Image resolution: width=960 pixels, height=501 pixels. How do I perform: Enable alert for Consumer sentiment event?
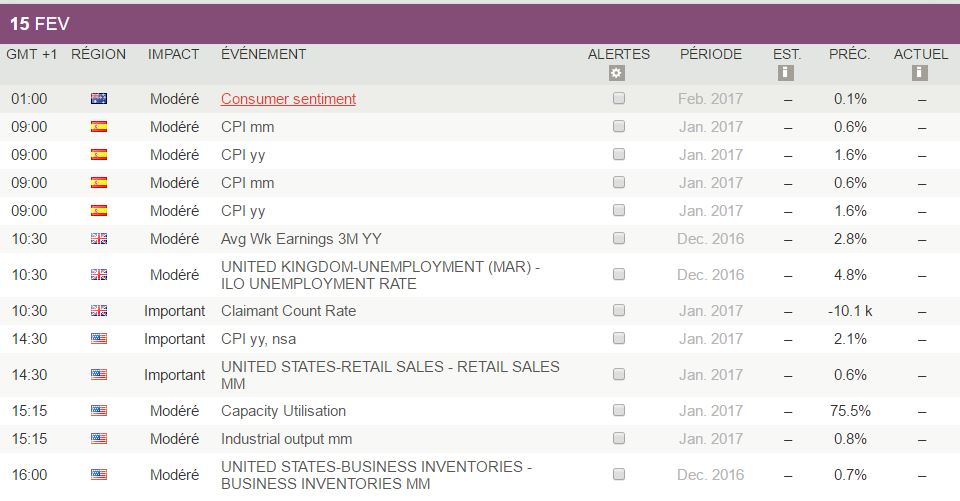tap(619, 99)
